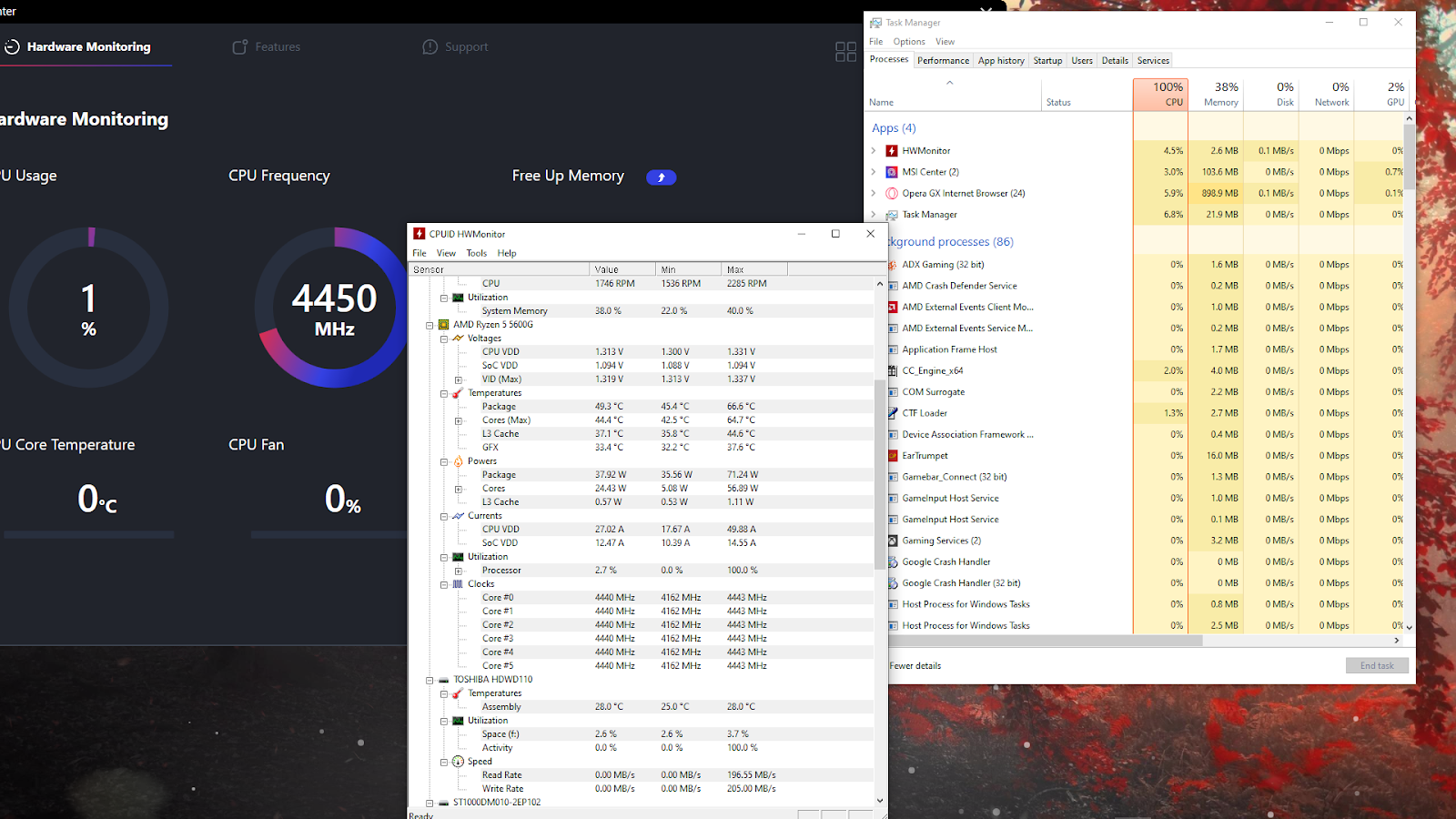This screenshot has height=819, width=1456.
Task: Select the Write Rate row under TOSHIBA
Action: 641,789
